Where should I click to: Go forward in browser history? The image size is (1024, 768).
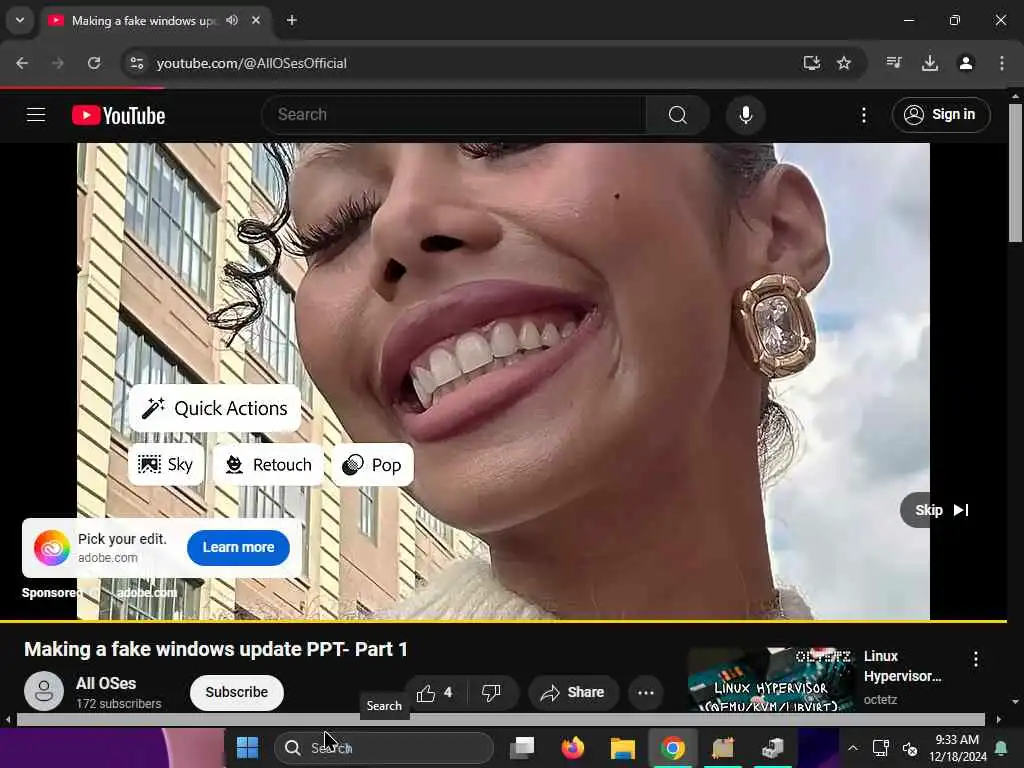tap(58, 63)
